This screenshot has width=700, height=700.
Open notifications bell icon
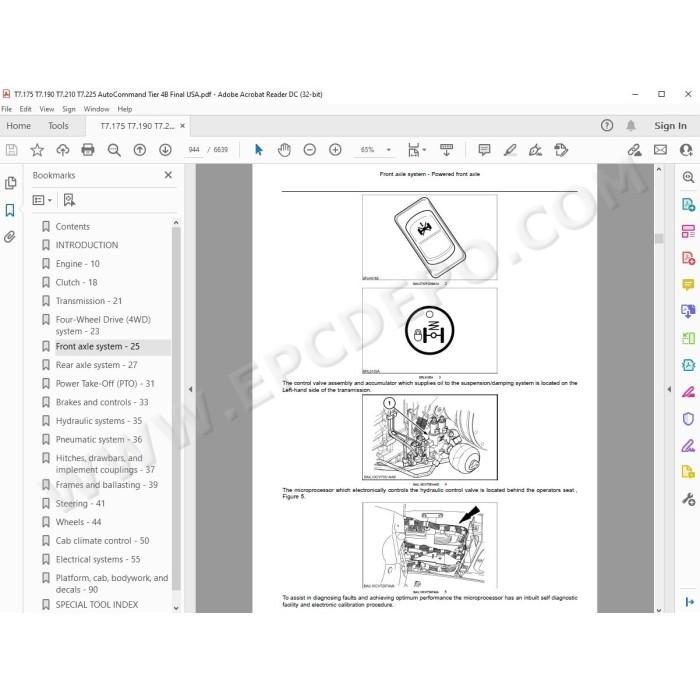[631, 125]
